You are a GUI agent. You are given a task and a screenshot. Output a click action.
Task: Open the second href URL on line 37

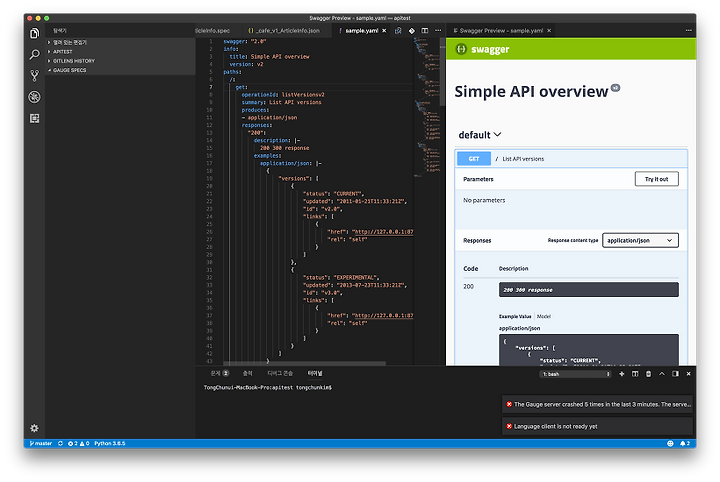384,316
